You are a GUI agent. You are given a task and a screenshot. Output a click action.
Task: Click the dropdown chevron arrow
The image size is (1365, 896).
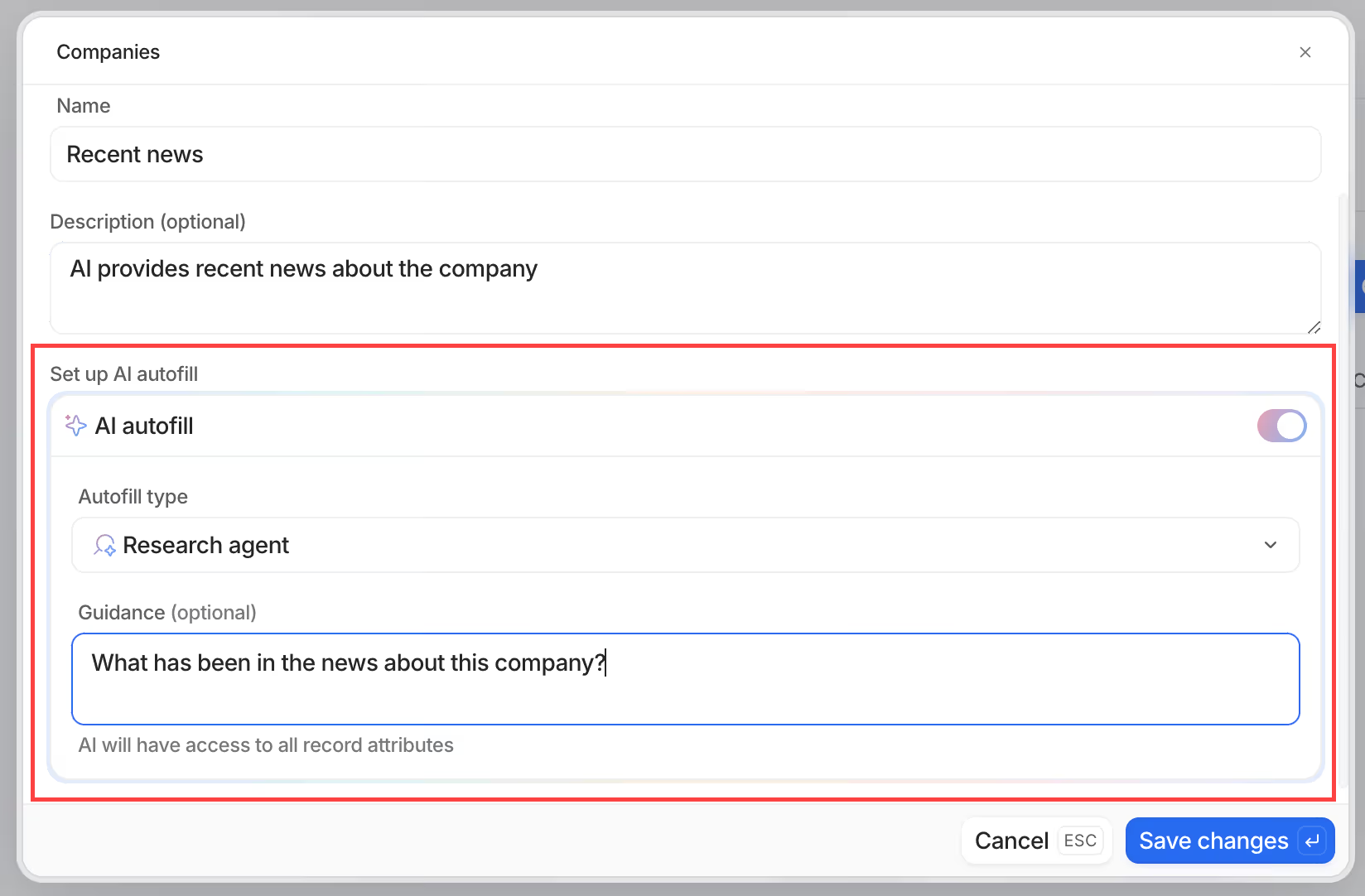(x=1270, y=545)
